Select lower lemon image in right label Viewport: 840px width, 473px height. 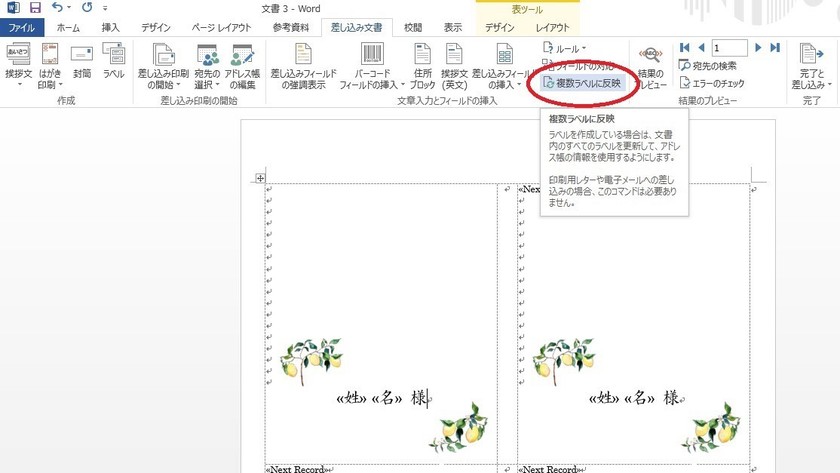(x=711, y=427)
